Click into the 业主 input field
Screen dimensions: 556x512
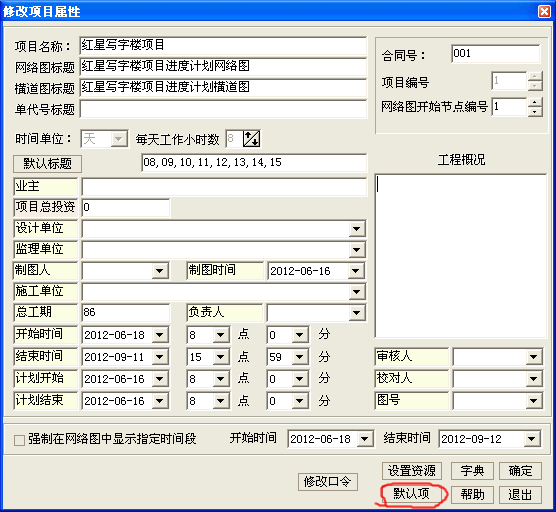tap(224, 187)
